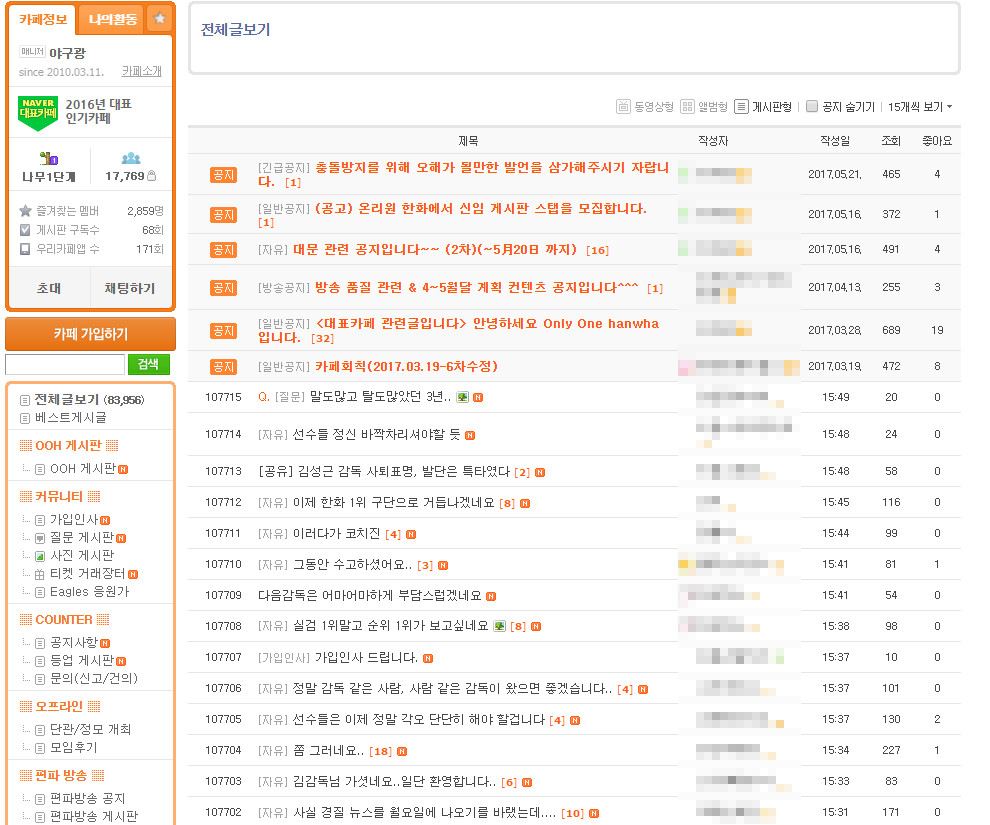The image size is (990, 825).
Task: Click the 나무1단계 cafe rank icon
Action: click(48, 159)
